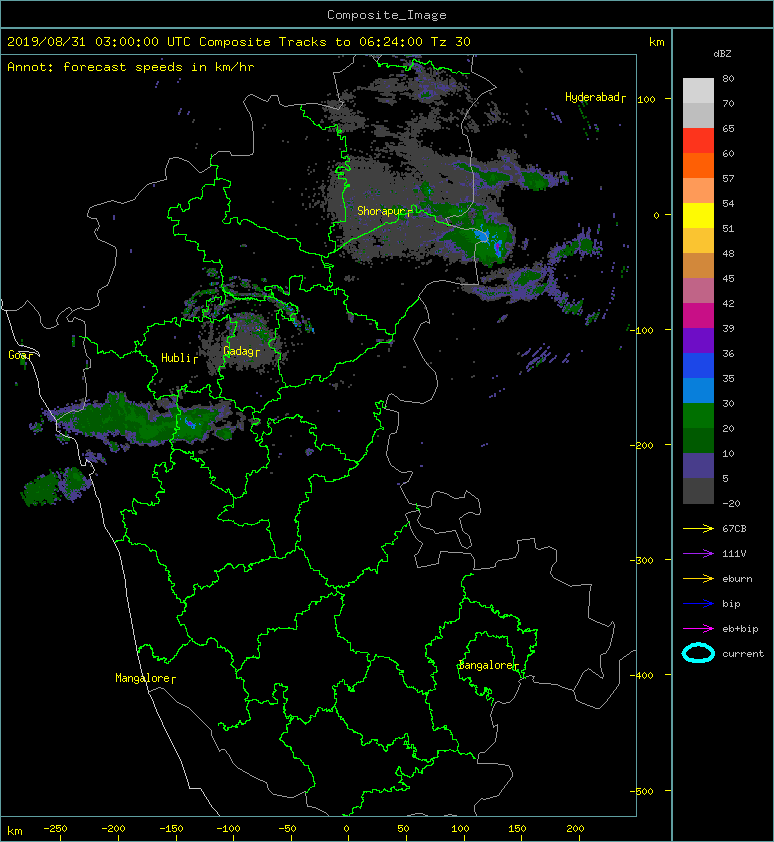Click the Composite_Image title text
This screenshot has height=842, width=774.
click(x=387, y=14)
